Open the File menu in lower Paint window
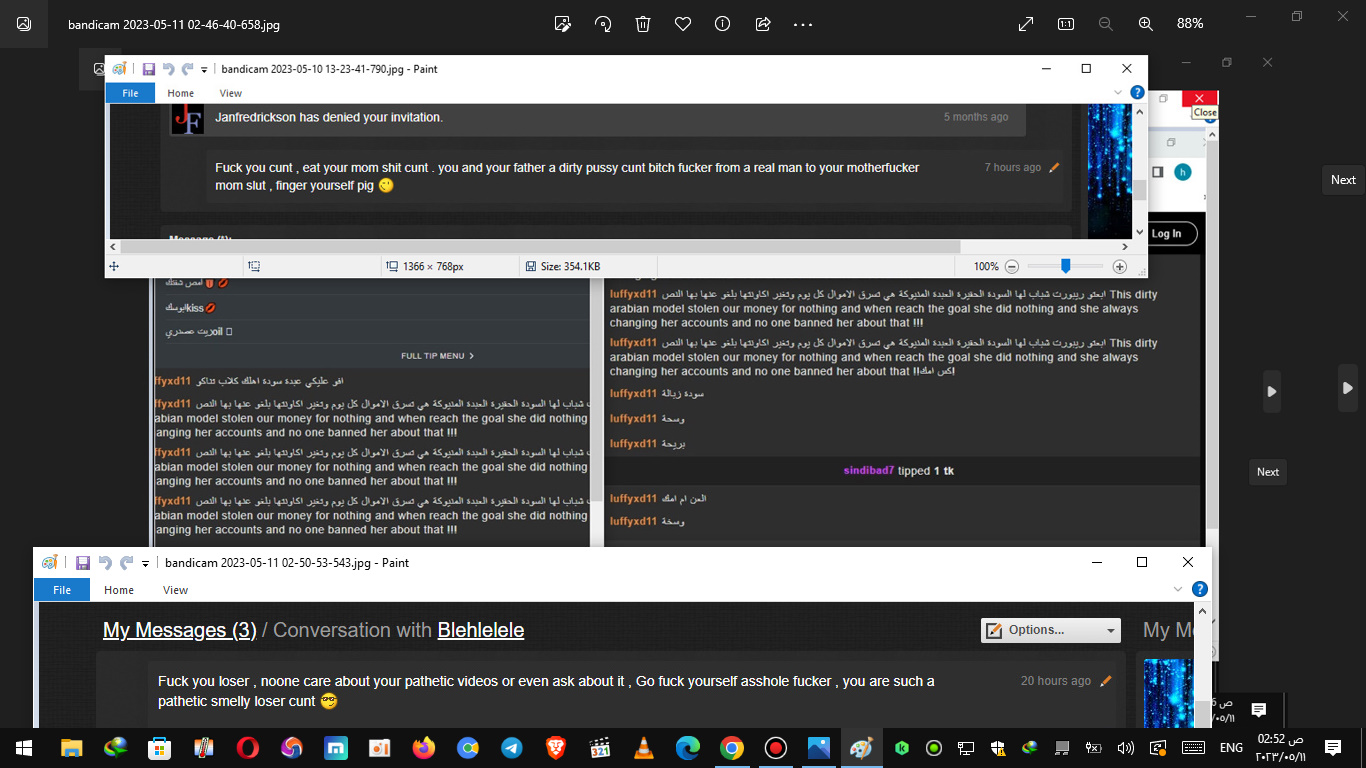The width and height of the screenshot is (1366, 768). pos(62,590)
